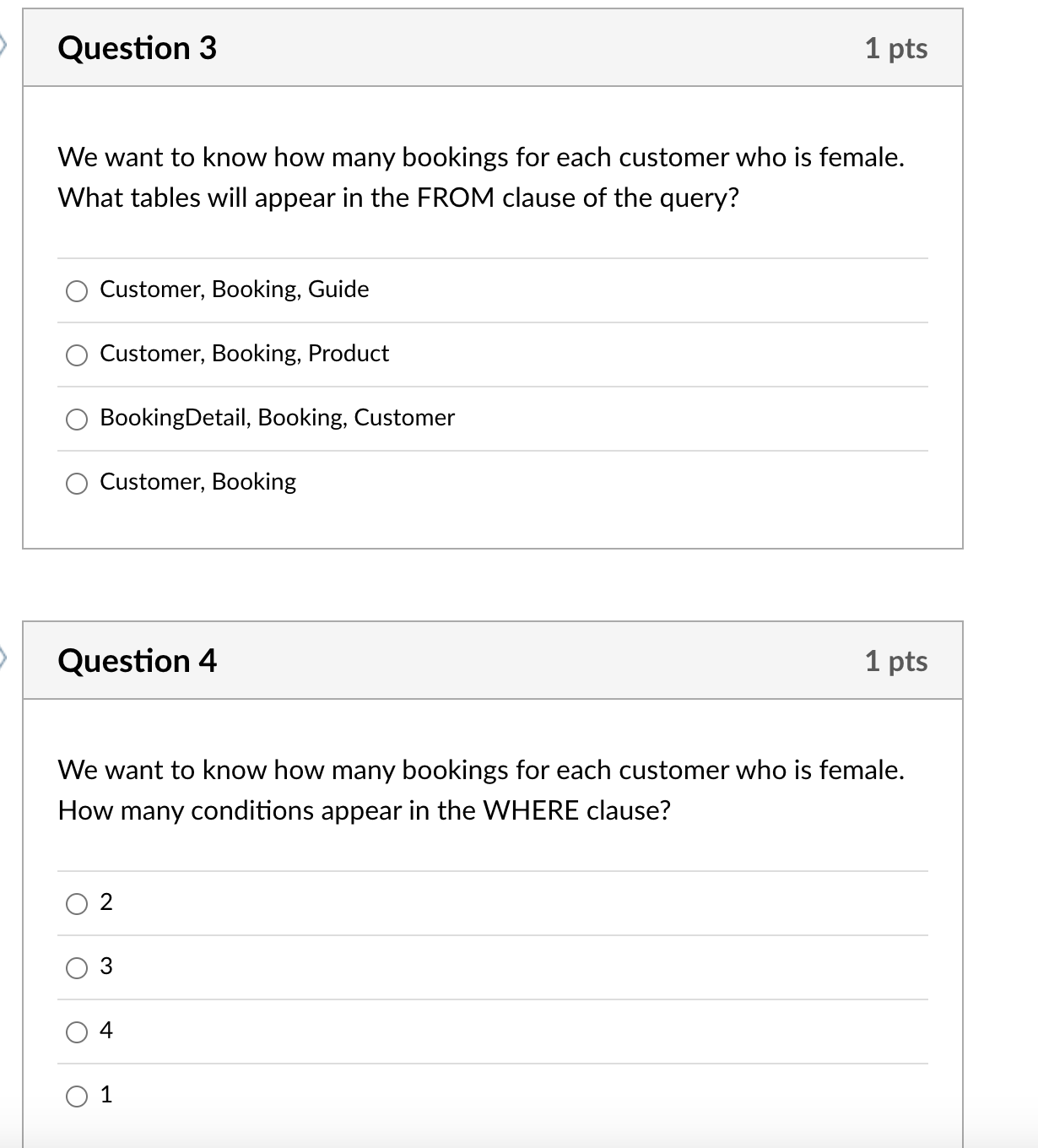Click the "Question 4" heading
Viewport: 1038px width, 1148px height.
click(137, 661)
